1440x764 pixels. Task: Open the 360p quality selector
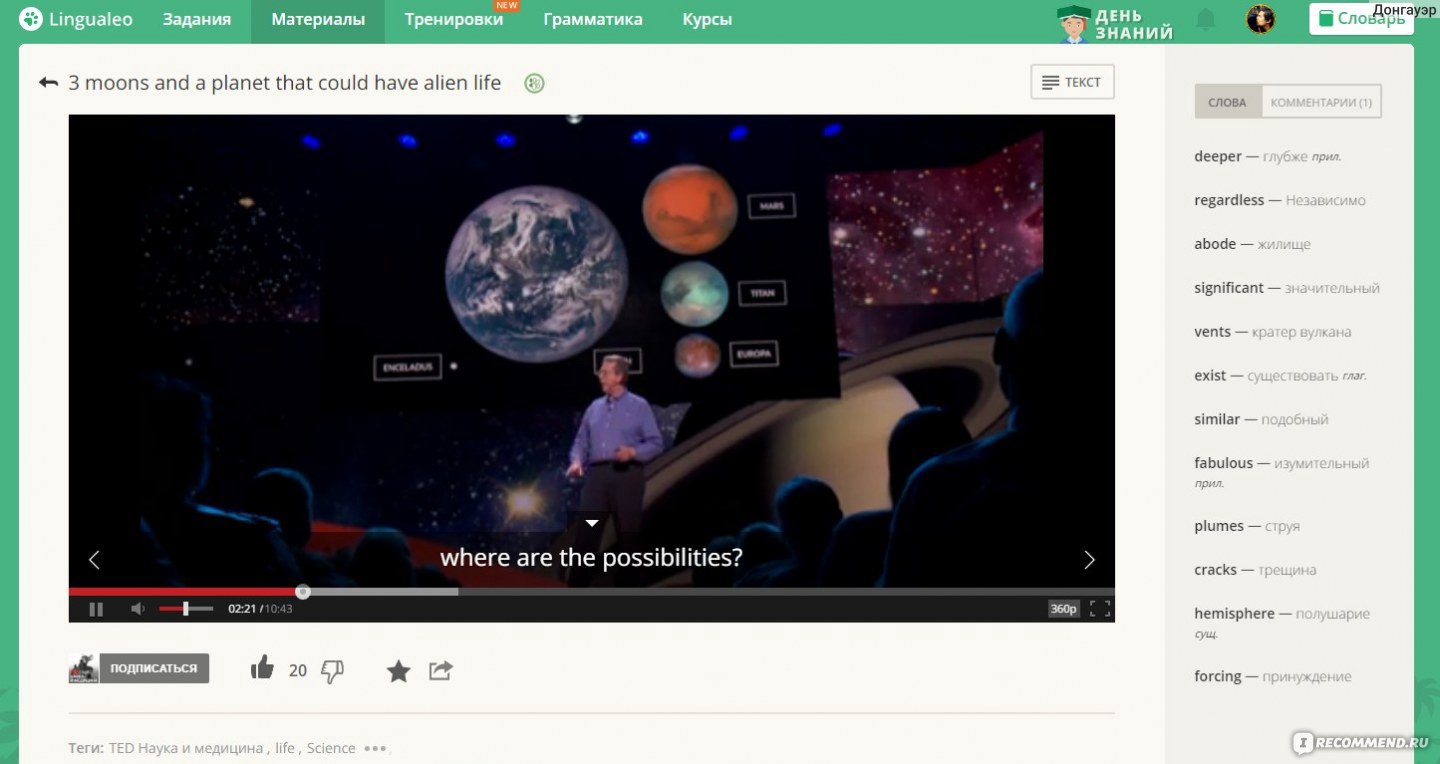(x=1063, y=609)
